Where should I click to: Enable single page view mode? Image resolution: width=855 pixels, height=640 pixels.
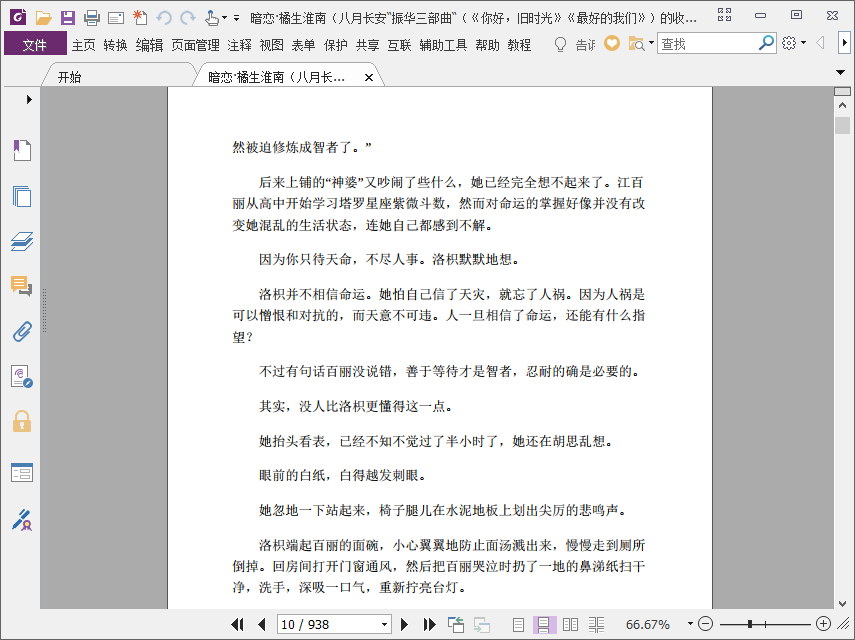pyautogui.click(x=519, y=625)
